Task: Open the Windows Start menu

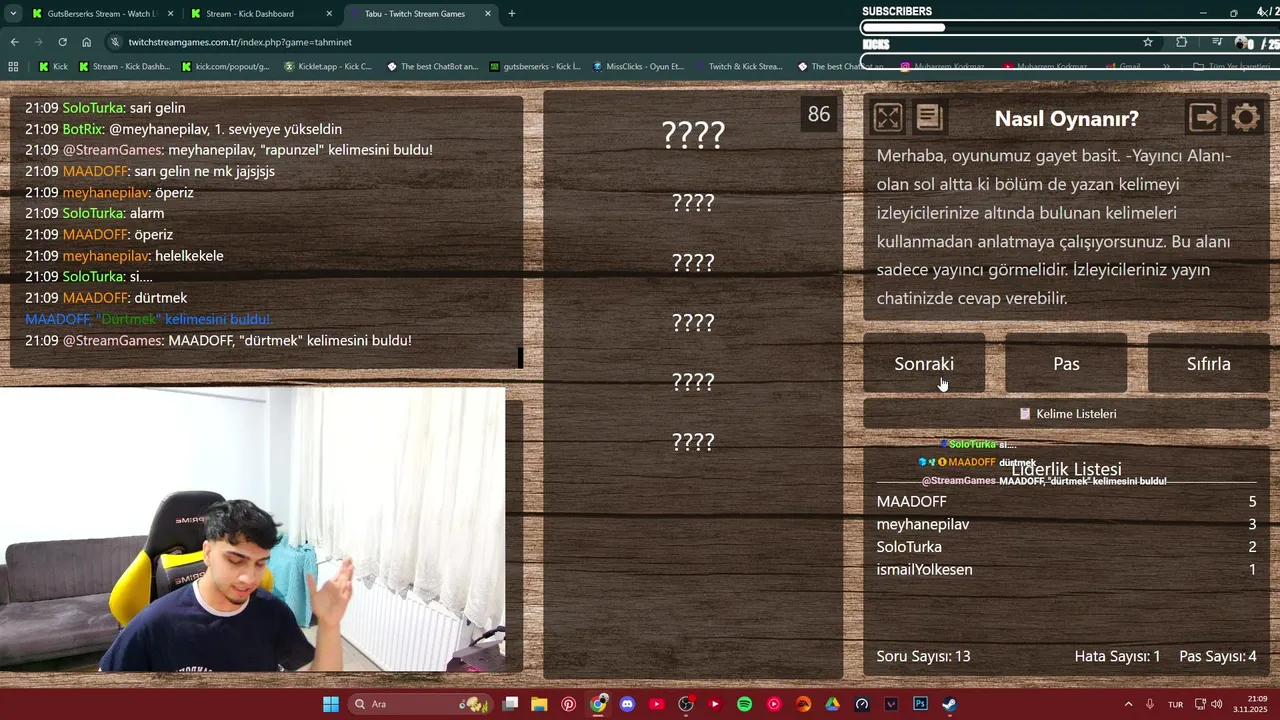Action: (x=331, y=704)
